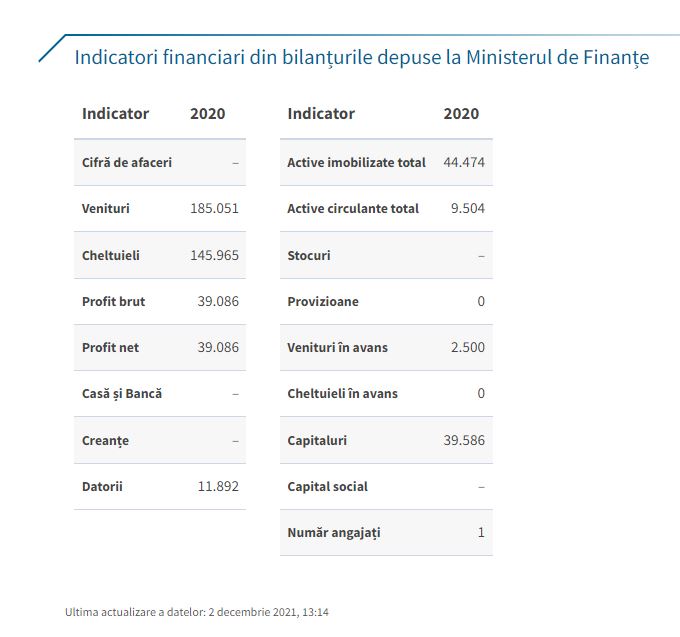Click the page heading about Ministerul de Finanțe

pos(361,57)
